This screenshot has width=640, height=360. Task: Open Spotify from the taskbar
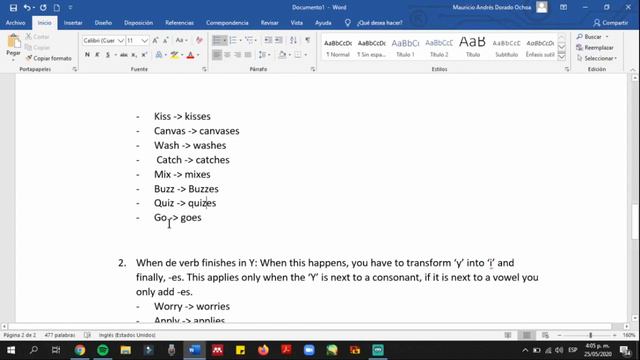click(103, 350)
